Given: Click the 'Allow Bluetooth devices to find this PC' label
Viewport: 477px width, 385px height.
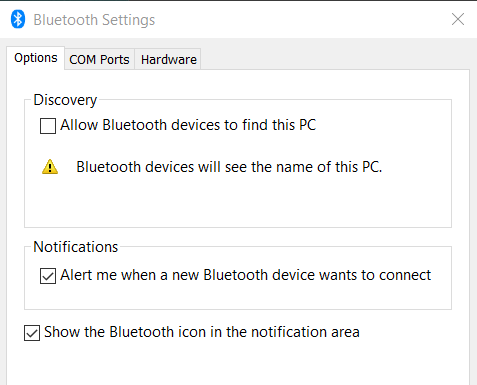Looking at the screenshot, I should pyautogui.click(x=188, y=125).
